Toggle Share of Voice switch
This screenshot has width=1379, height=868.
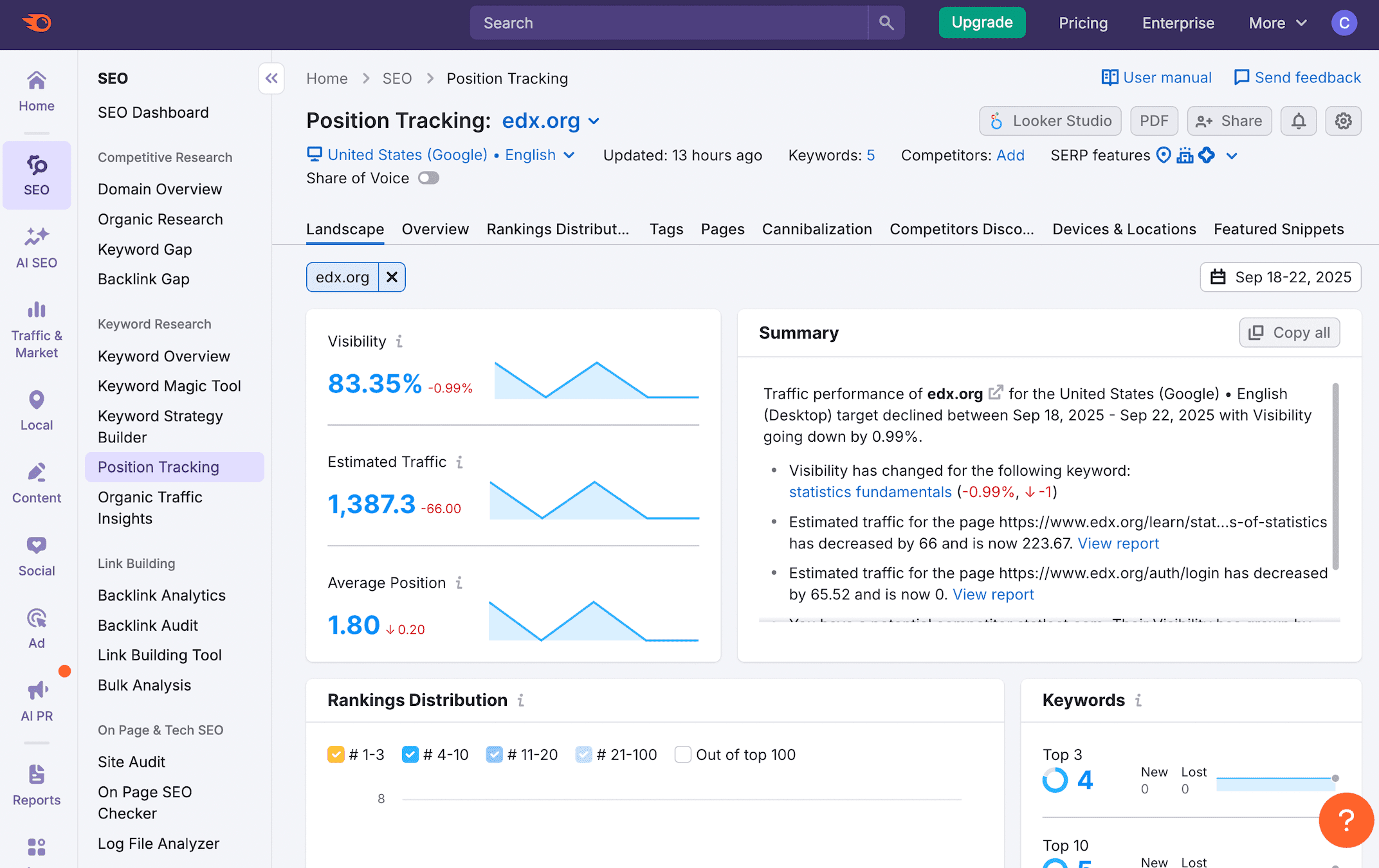coord(428,178)
